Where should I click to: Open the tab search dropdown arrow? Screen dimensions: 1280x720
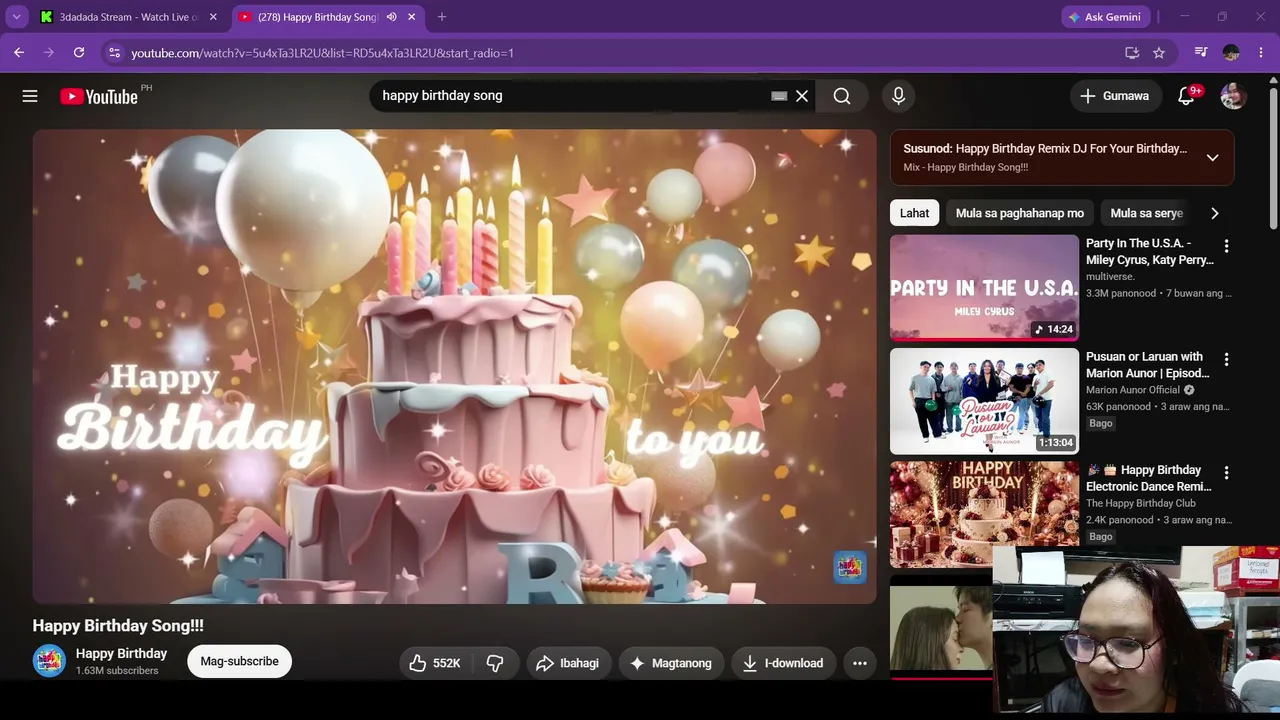tap(16, 17)
